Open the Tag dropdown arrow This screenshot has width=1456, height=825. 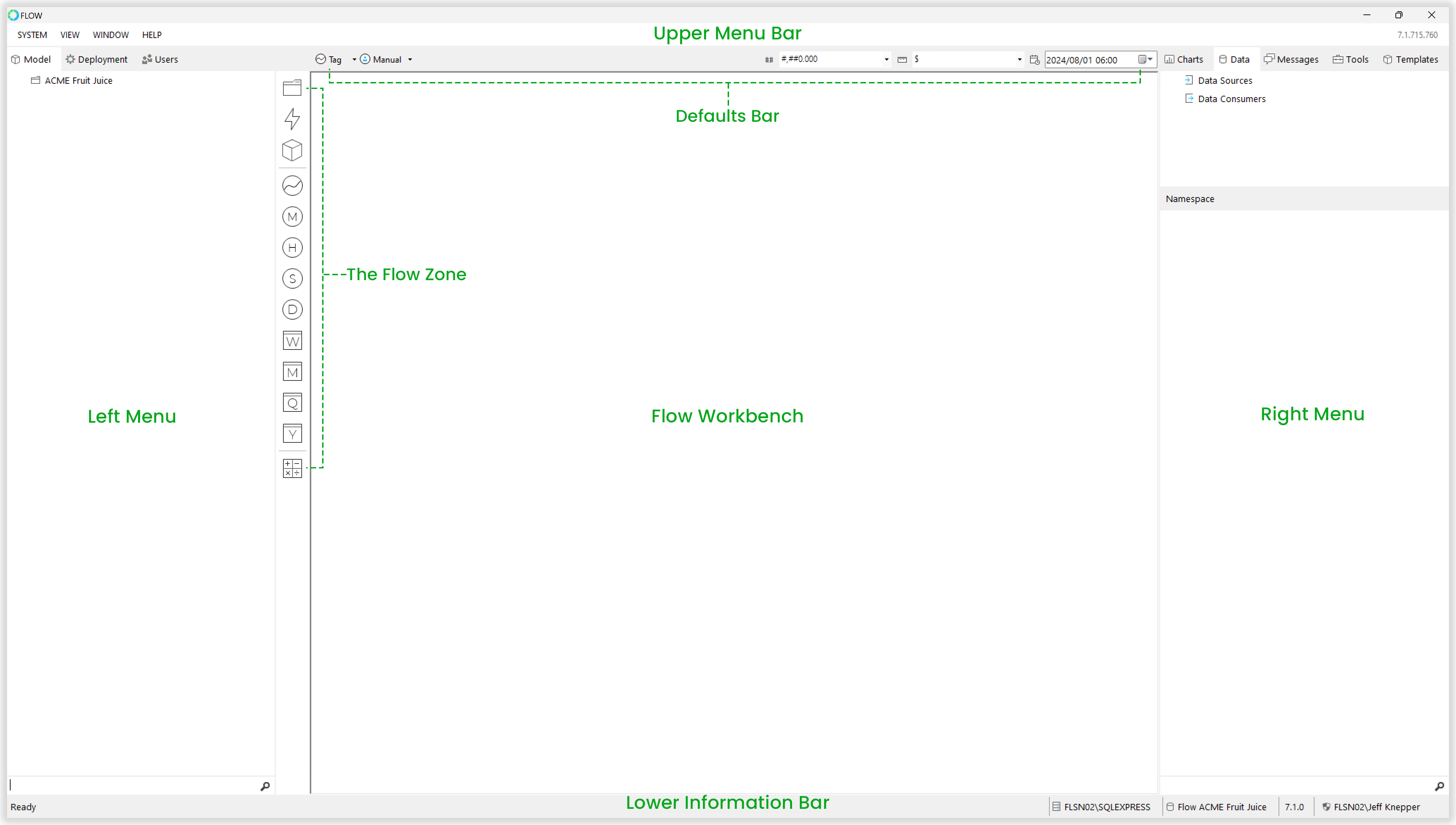click(x=354, y=59)
